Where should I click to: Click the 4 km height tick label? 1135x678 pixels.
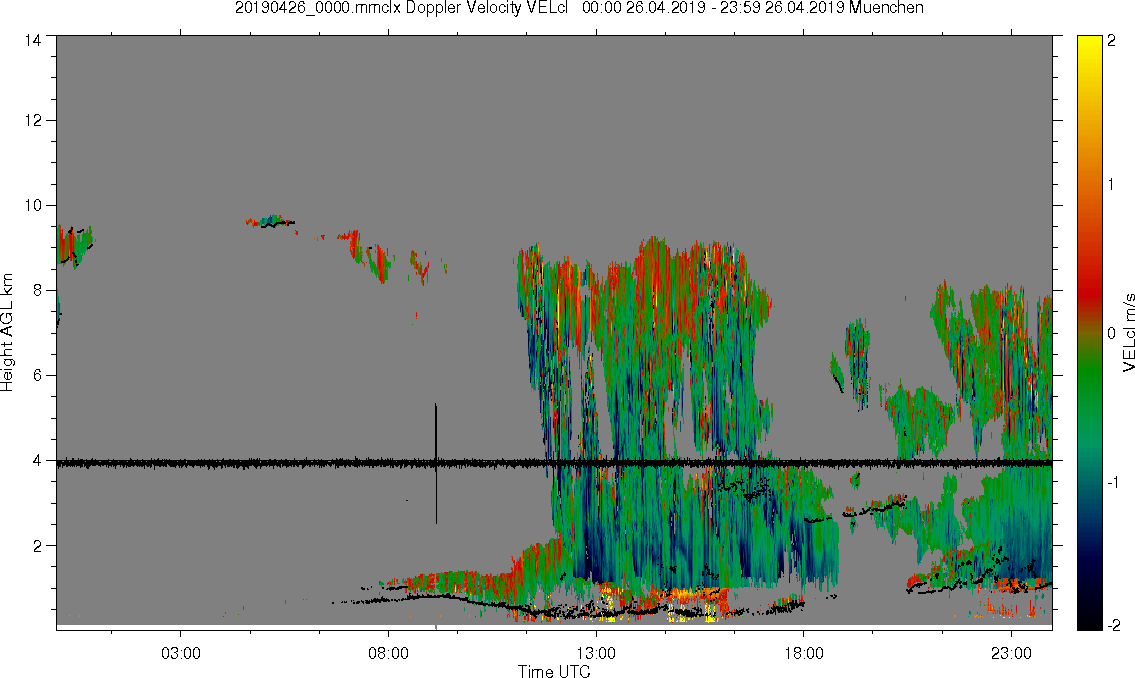(38, 461)
